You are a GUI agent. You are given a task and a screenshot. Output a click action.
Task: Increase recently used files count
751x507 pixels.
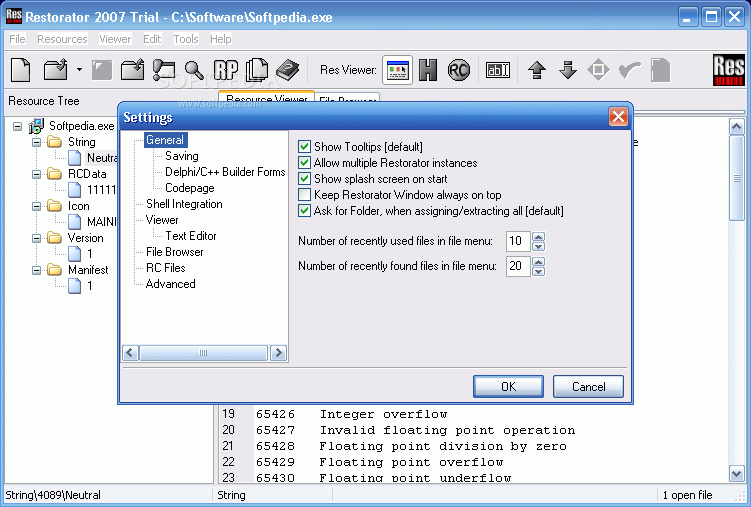pyautogui.click(x=538, y=237)
